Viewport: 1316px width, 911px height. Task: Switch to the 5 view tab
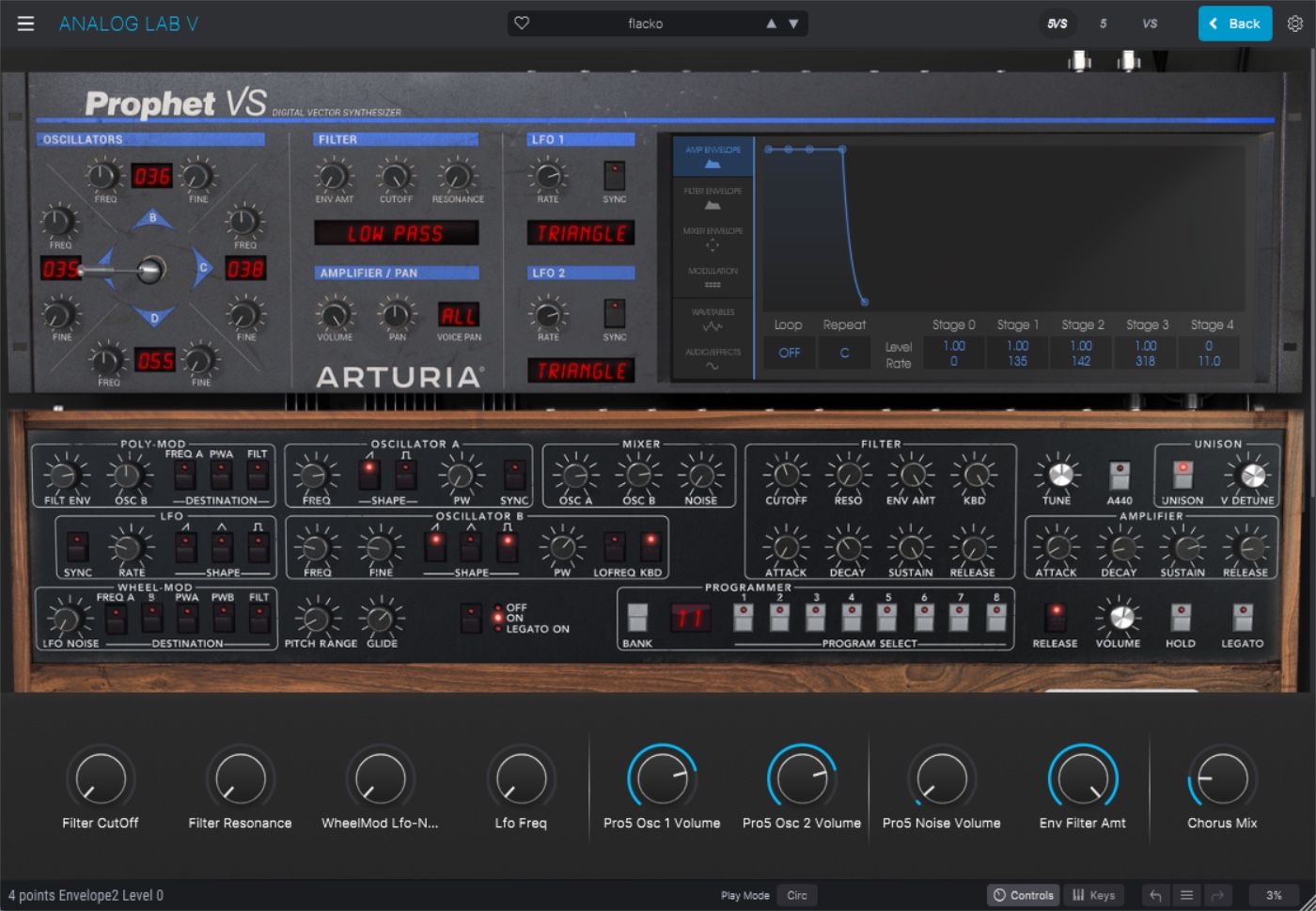tap(1103, 24)
